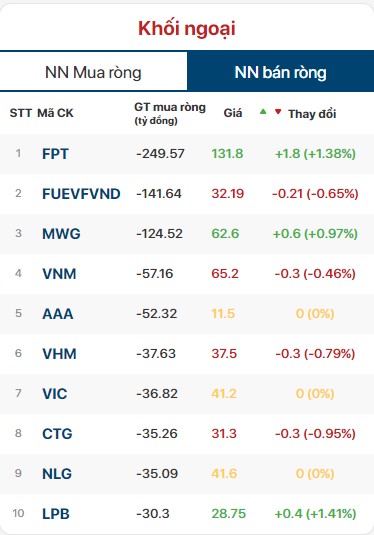Open LPB stock details

tap(56, 514)
